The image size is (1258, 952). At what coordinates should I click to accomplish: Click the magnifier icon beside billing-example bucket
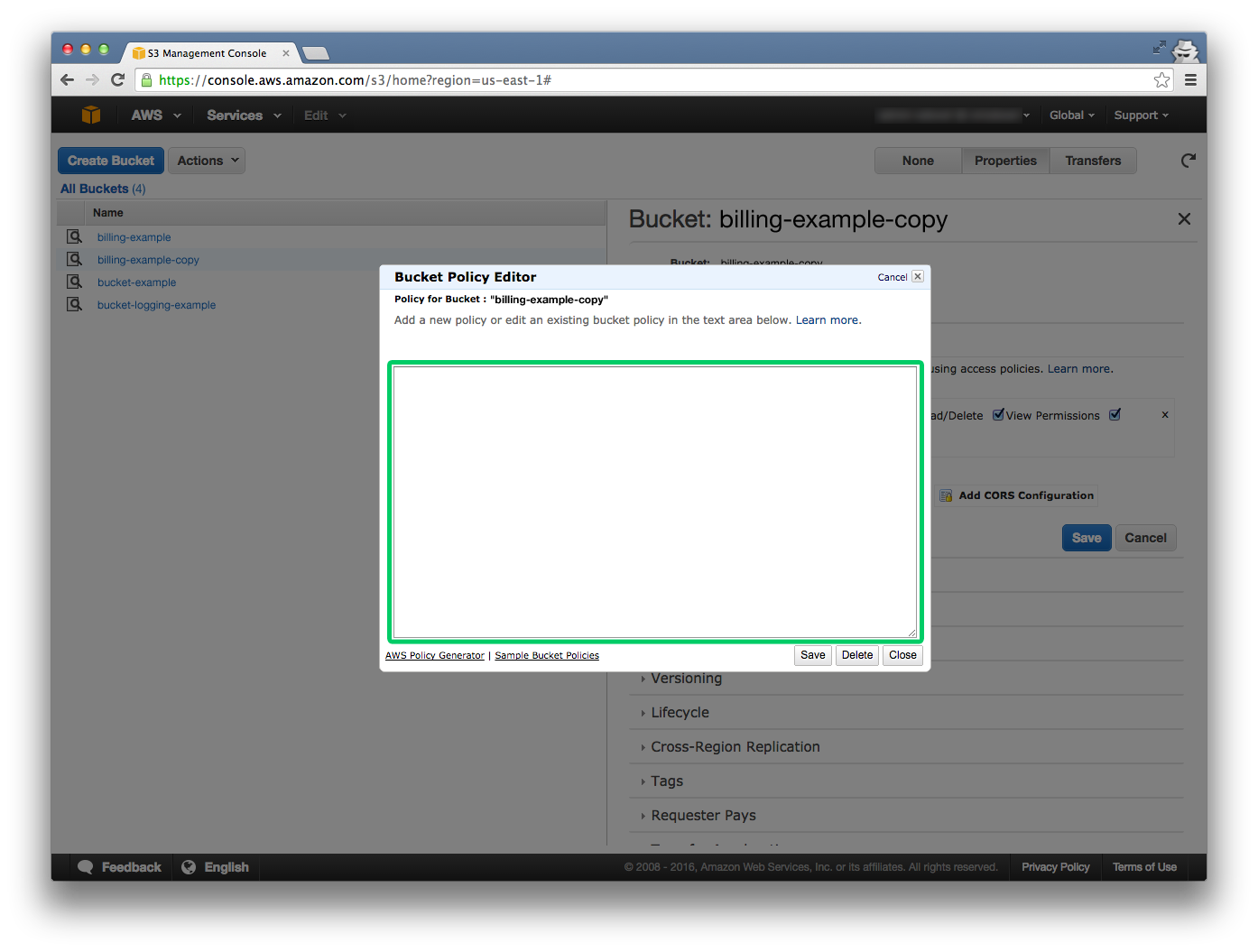(x=75, y=236)
